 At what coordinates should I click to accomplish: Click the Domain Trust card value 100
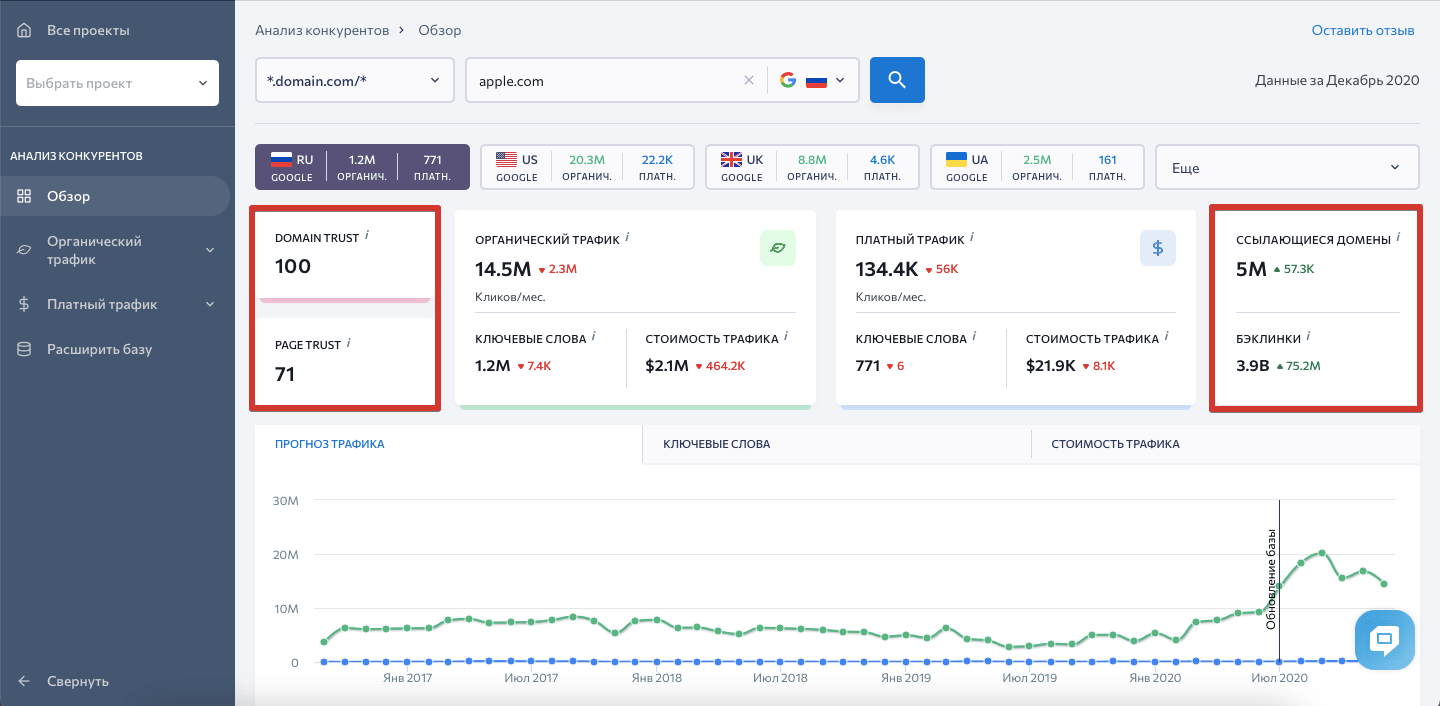point(293,266)
